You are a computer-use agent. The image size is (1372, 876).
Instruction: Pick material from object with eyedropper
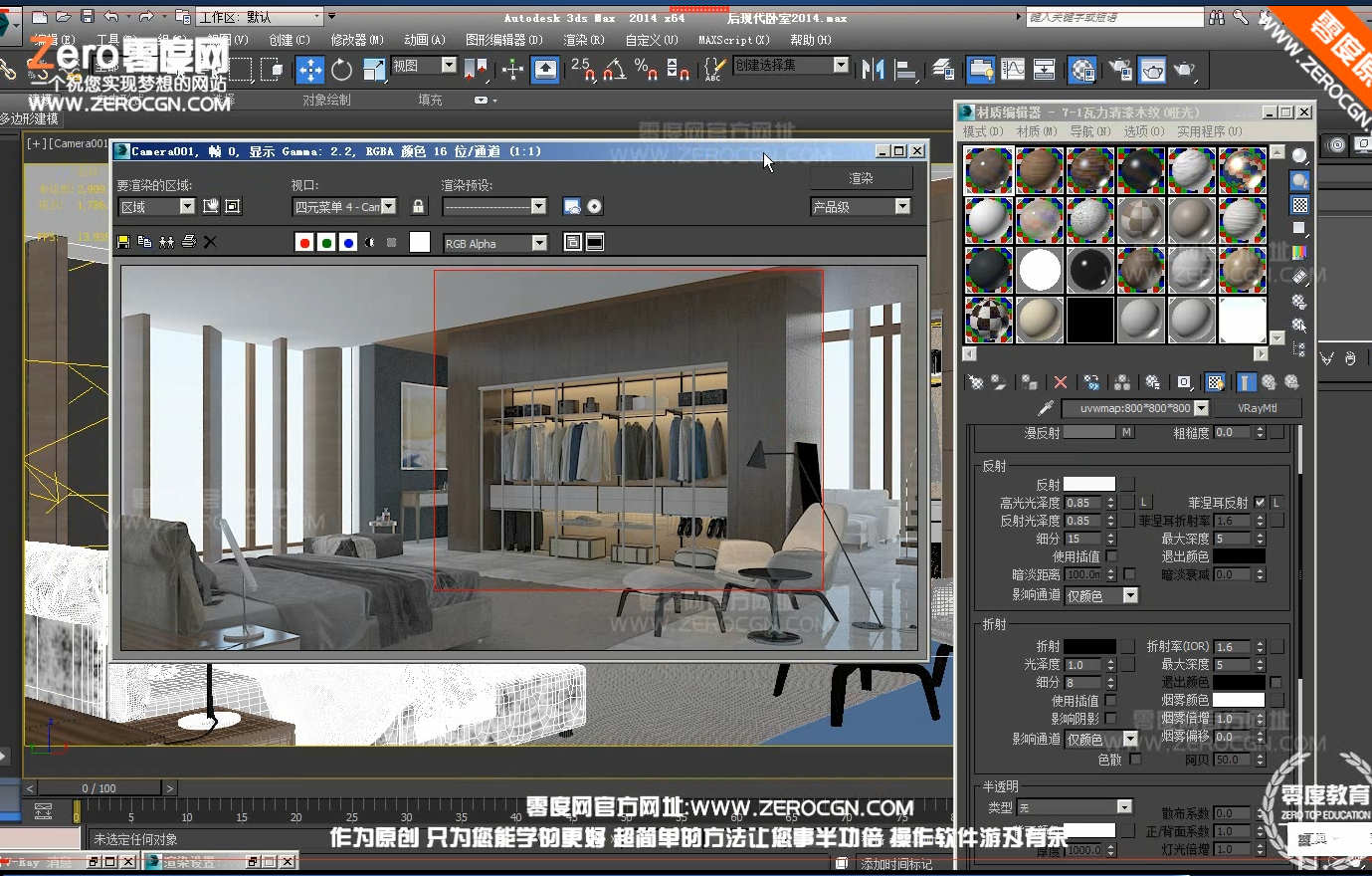click(1045, 408)
